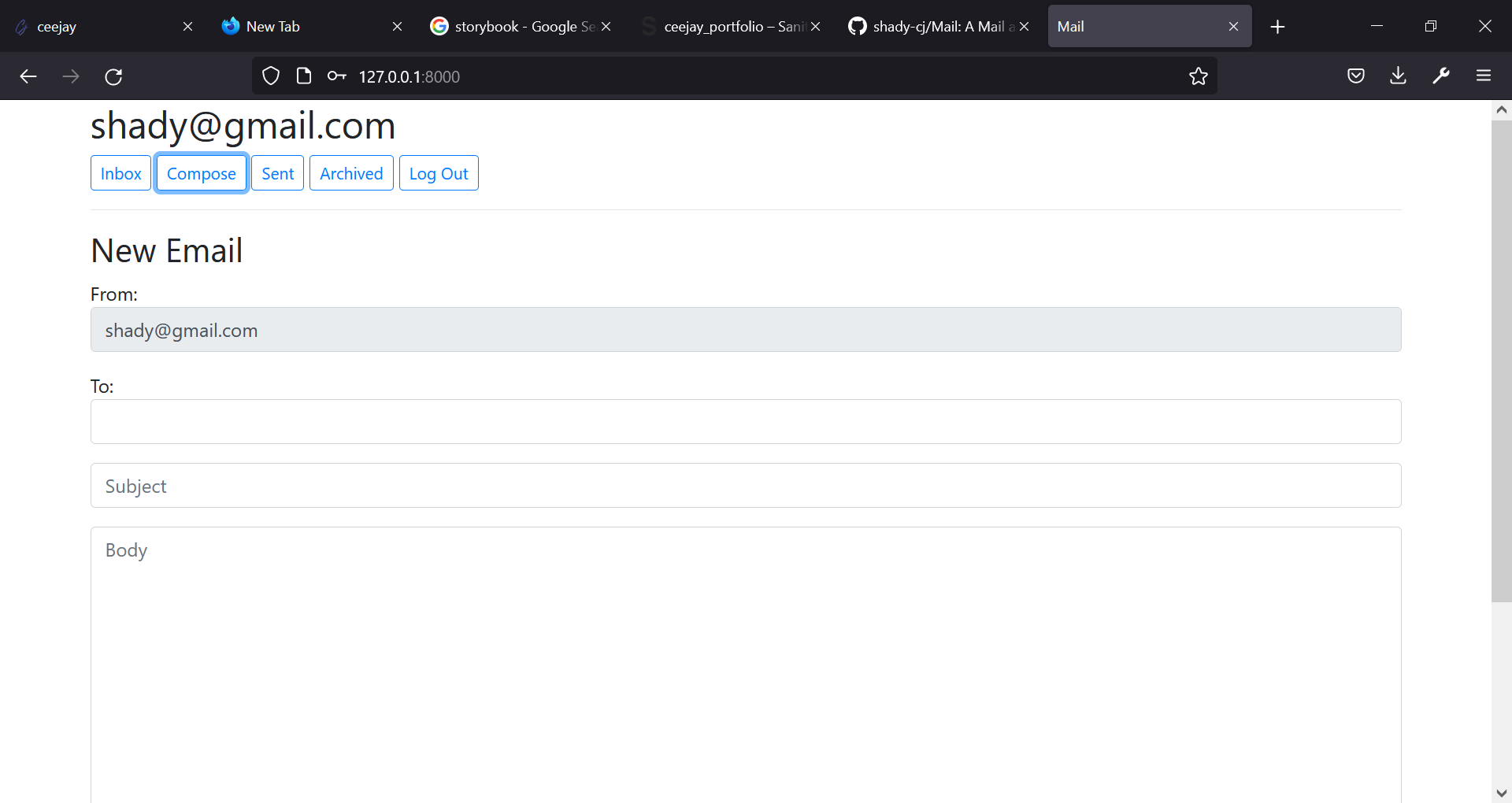Close the ceejay_portfolio tab
The width and height of the screenshot is (1512, 803).
pos(816,27)
